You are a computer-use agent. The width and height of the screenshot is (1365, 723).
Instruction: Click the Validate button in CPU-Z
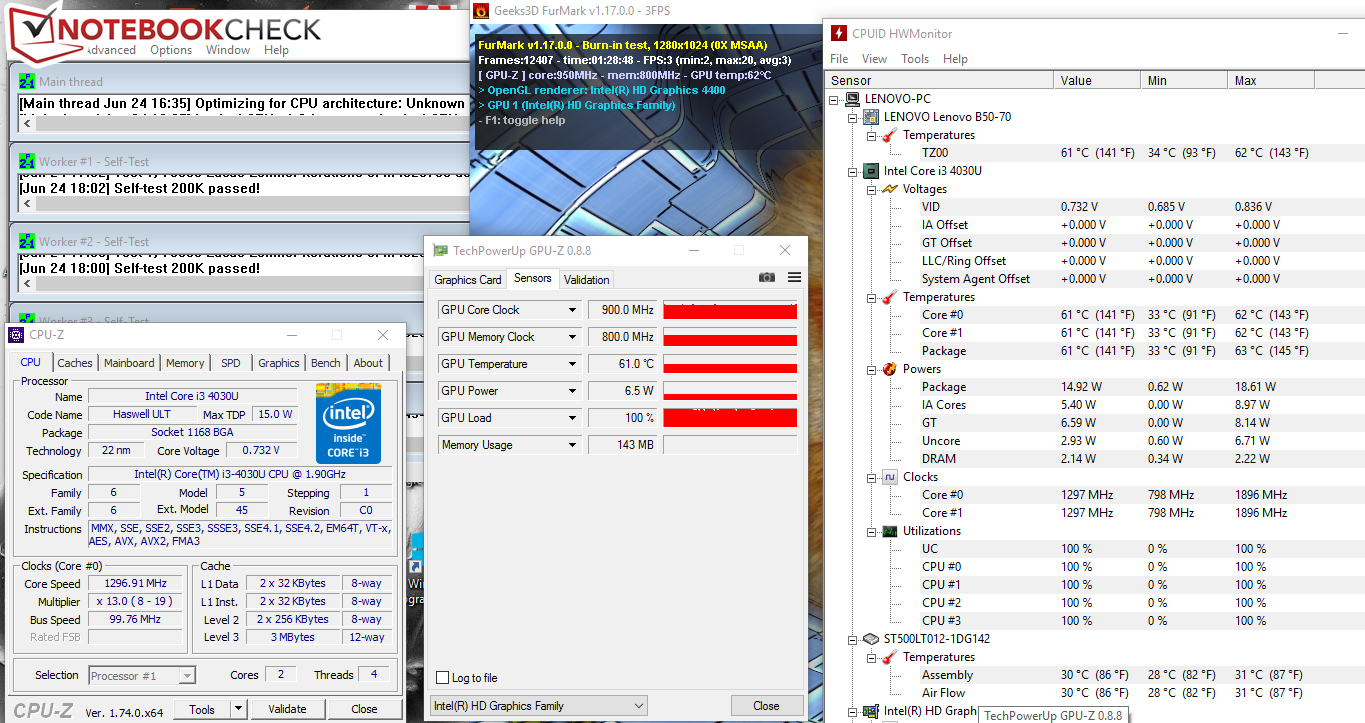tap(287, 709)
